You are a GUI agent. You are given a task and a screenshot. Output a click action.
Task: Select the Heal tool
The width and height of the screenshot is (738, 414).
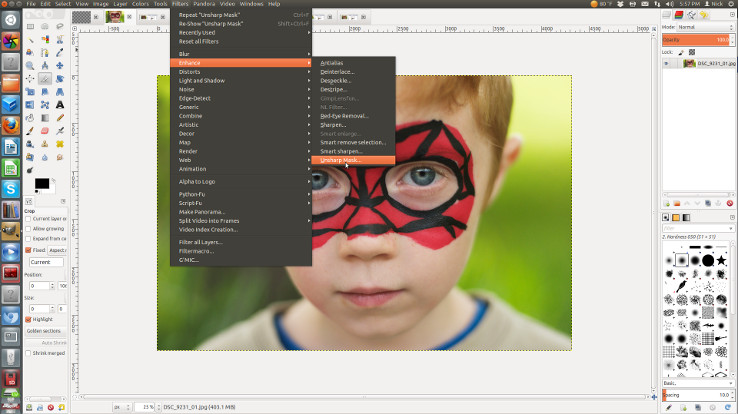pyautogui.click(x=60, y=144)
